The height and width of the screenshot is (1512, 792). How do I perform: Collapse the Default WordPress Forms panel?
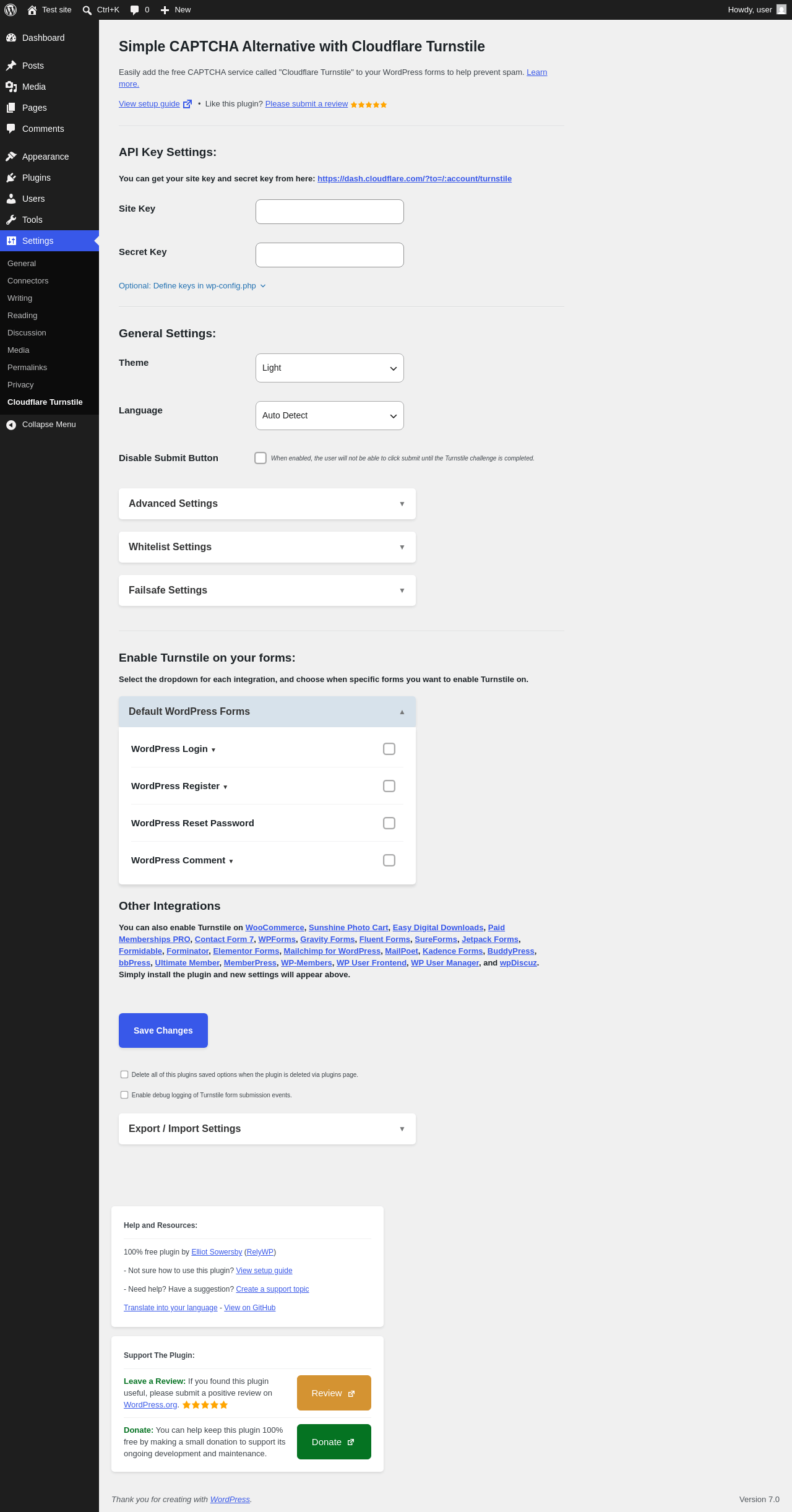[x=267, y=712]
